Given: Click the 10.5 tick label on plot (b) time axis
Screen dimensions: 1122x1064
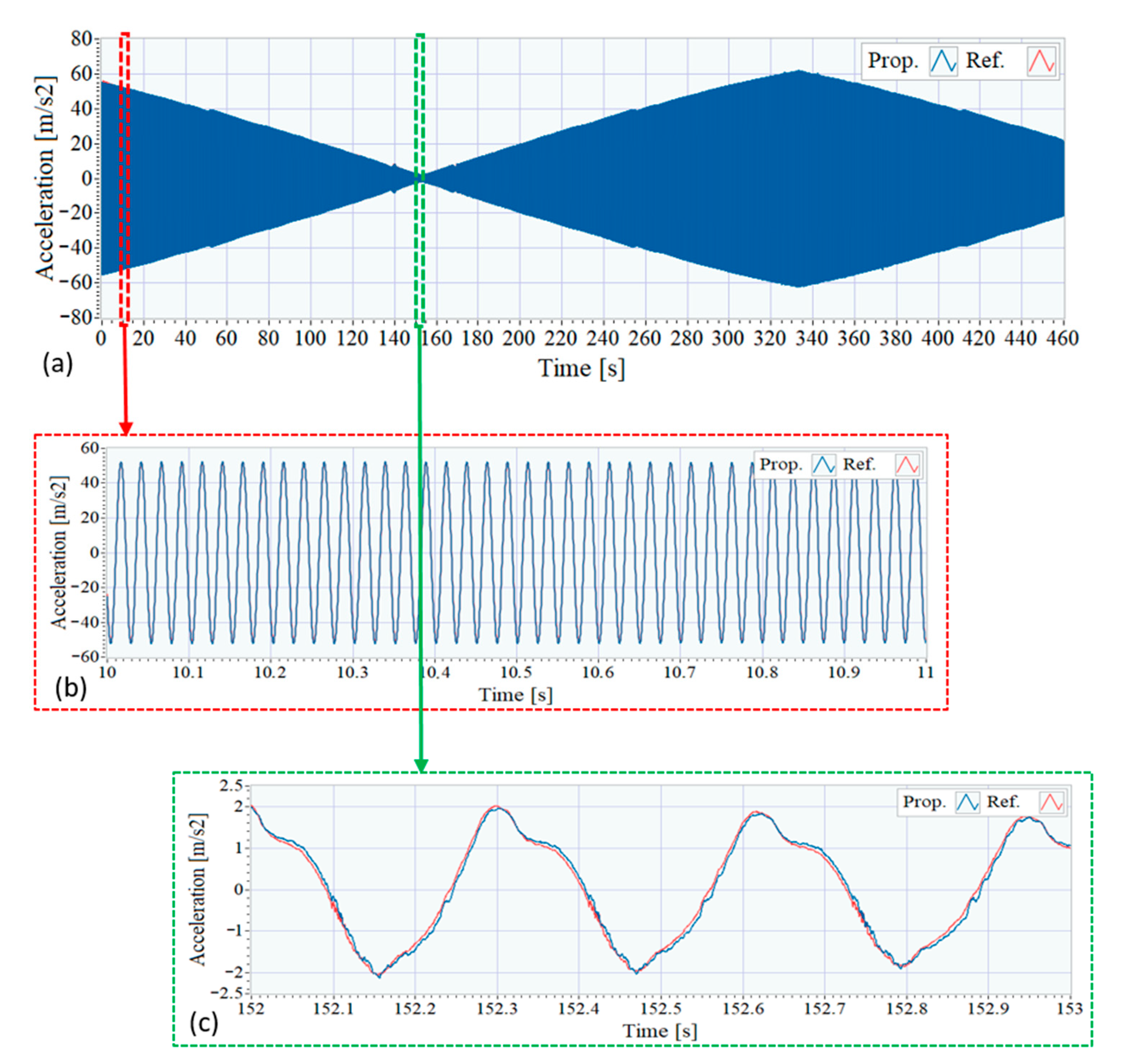Looking at the screenshot, I should 516,673.
